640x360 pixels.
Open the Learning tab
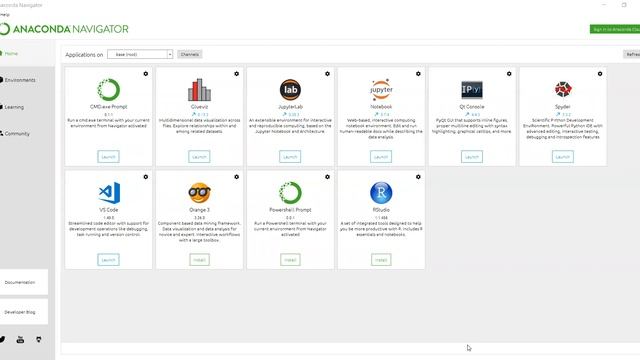[x=14, y=107]
